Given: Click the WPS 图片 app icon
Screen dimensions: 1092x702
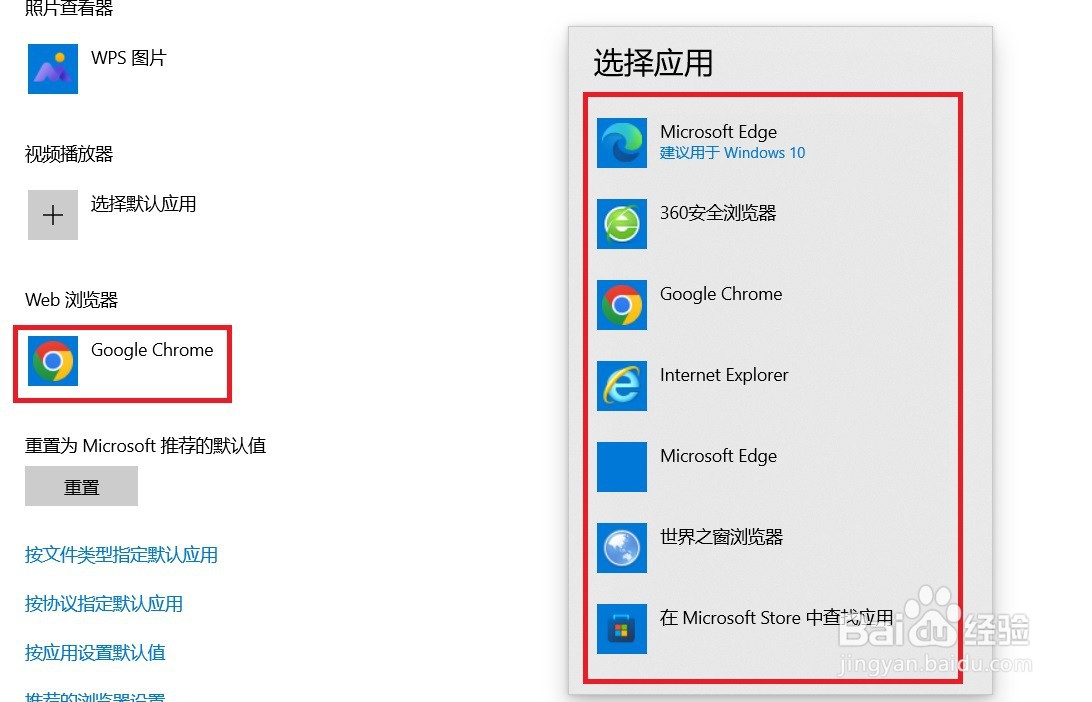Looking at the screenshot, I should (x=53, y=69).
